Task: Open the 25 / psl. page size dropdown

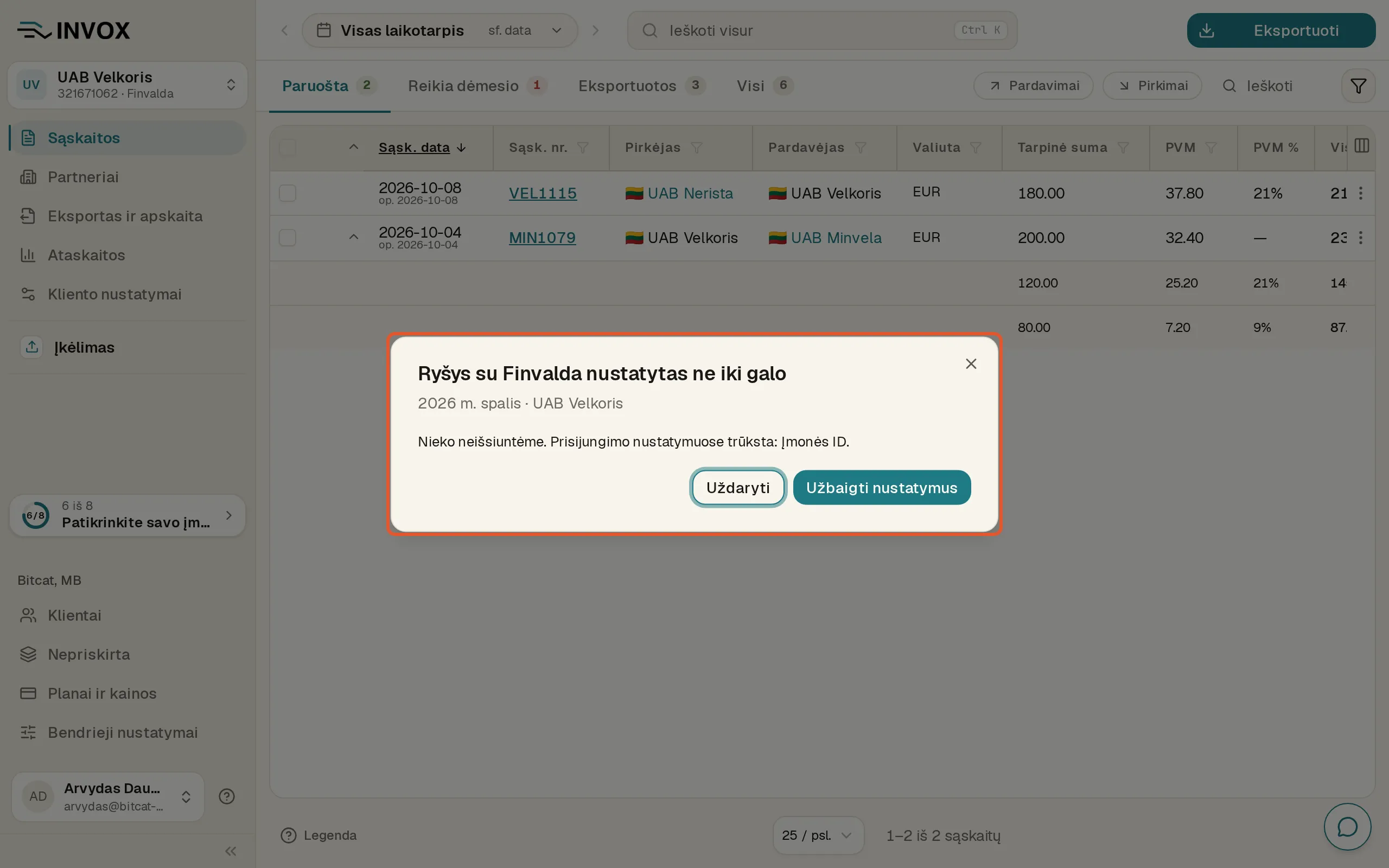Action: 818,835
